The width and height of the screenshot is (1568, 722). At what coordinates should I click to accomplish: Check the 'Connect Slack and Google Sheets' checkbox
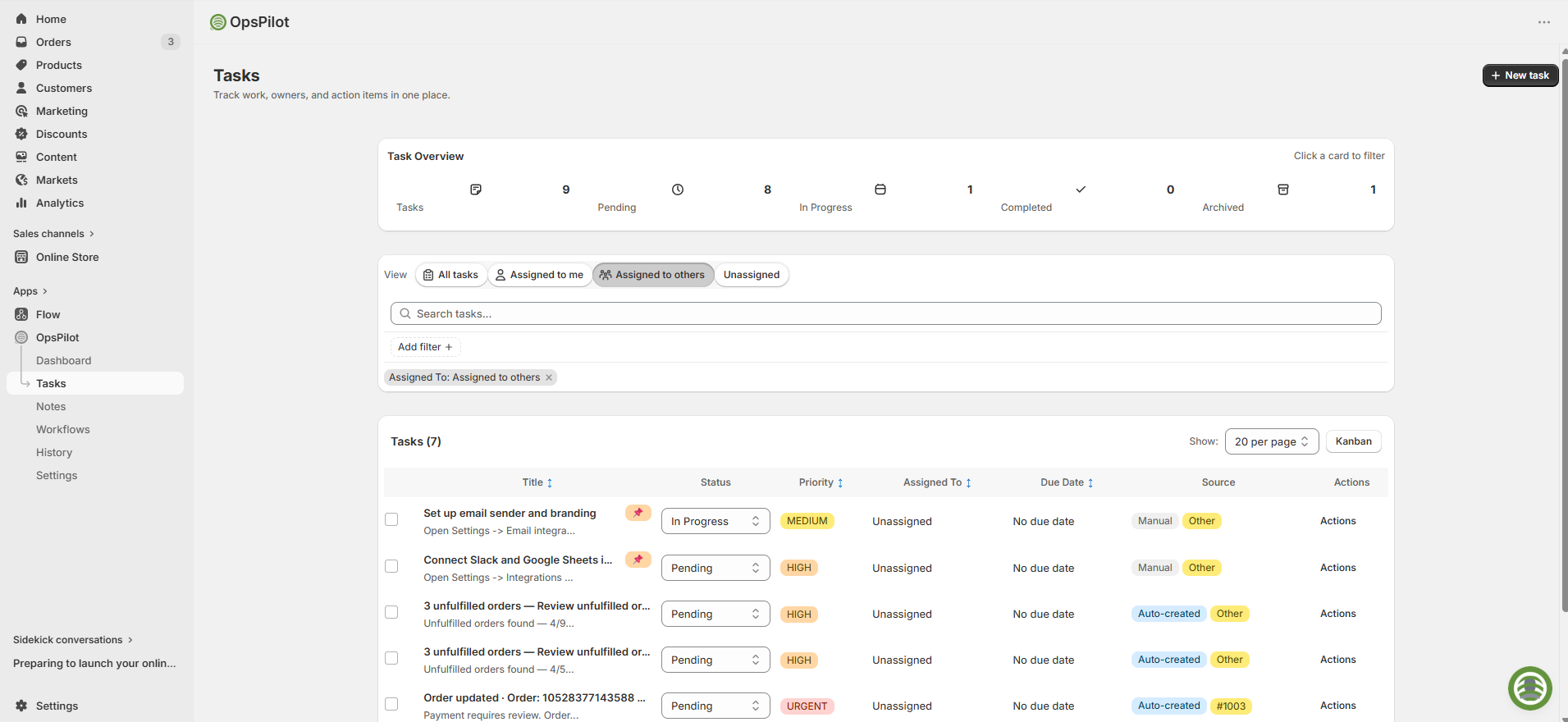point(391,566)
